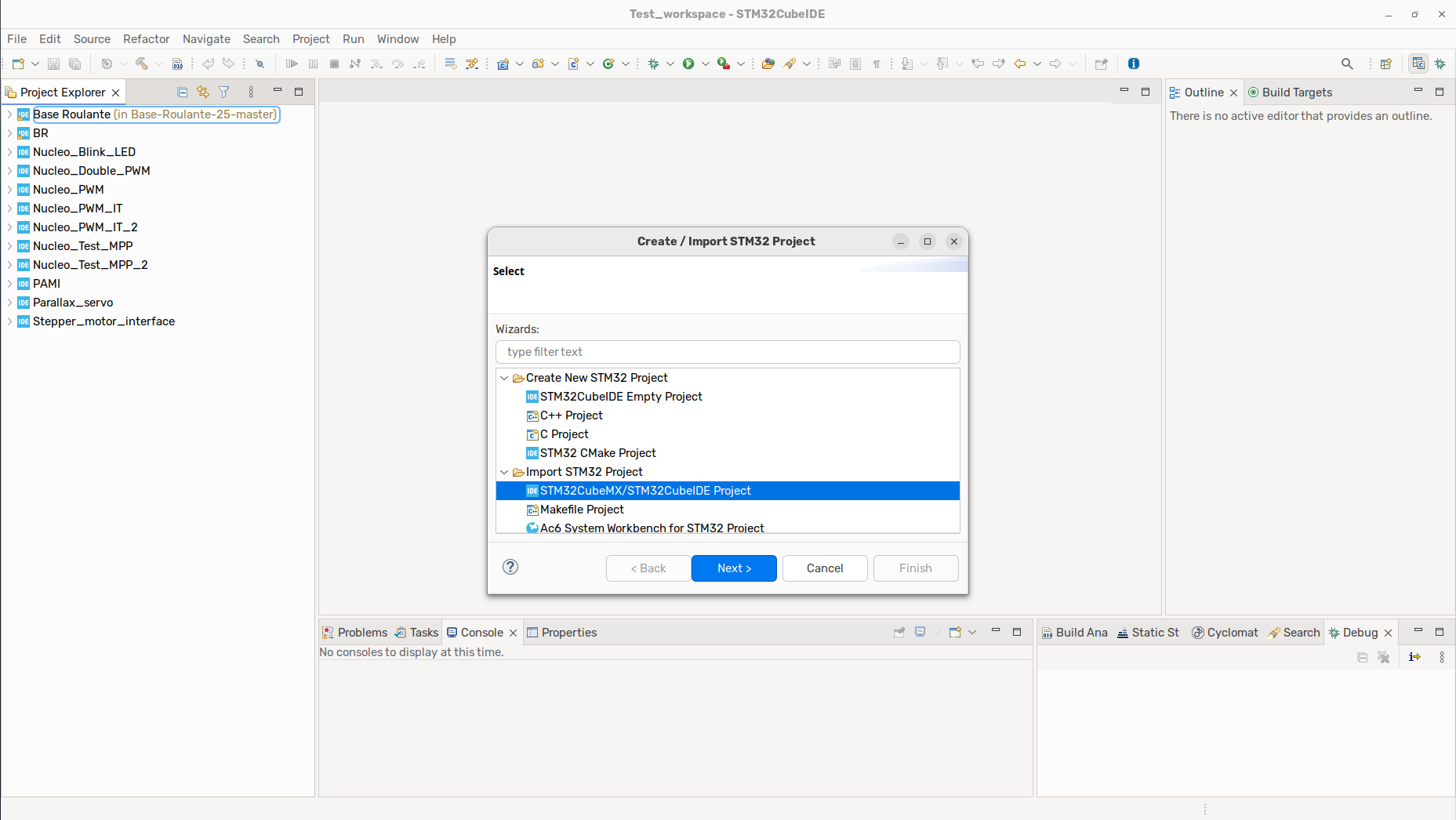The image size is (1456, 820).
Task: Open the Debug launch dropdown arrow
Action: pos(670,63)
